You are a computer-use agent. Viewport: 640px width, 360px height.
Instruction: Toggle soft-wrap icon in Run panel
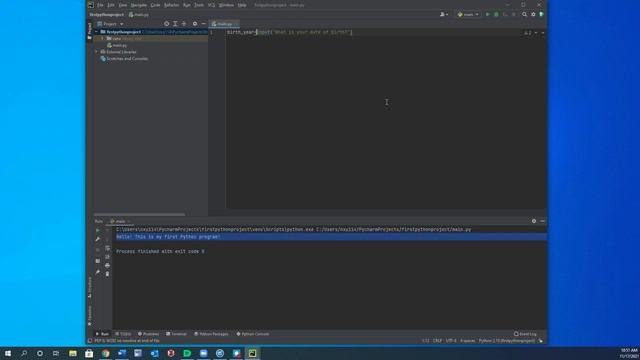107,248
